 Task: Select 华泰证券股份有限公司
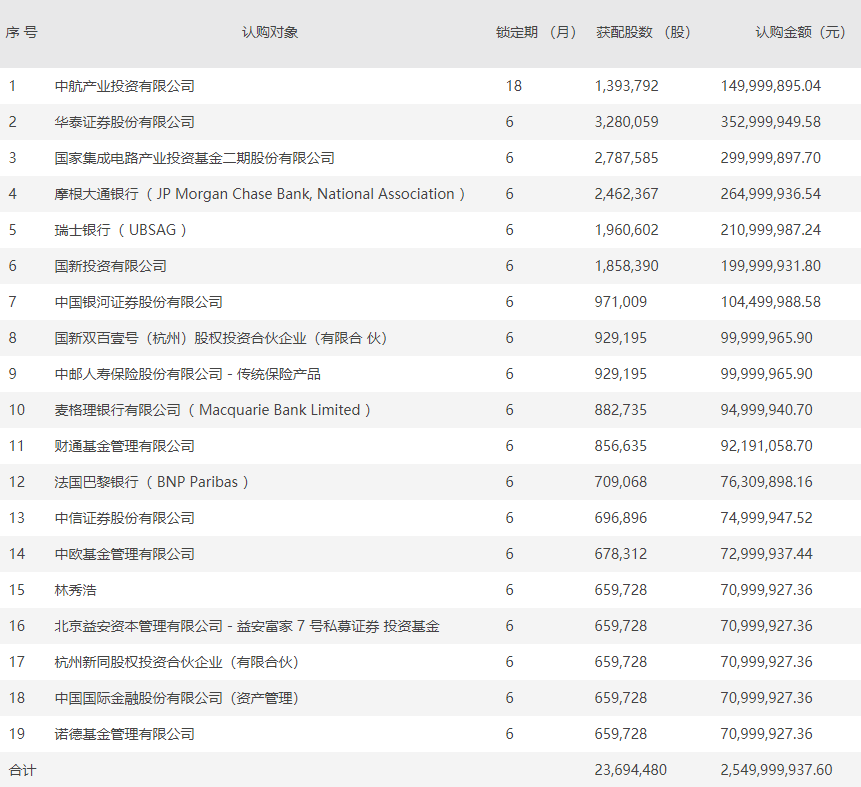[125, 122]
